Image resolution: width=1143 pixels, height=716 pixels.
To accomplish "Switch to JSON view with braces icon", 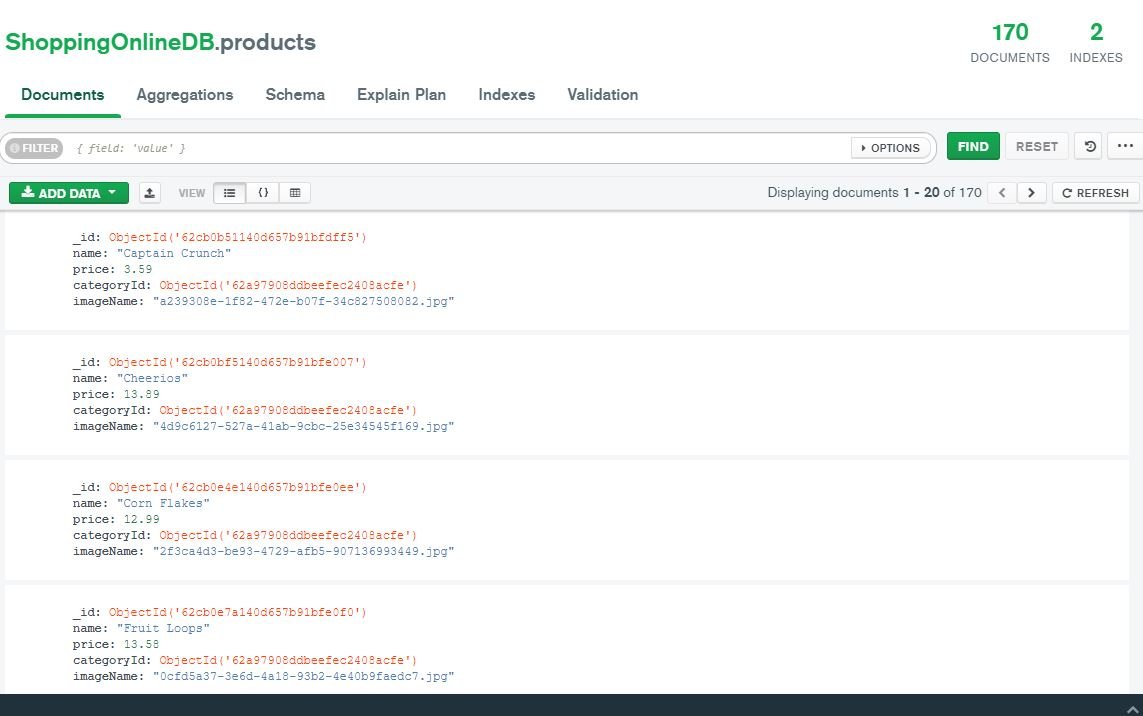I will [x=263, y=192].
